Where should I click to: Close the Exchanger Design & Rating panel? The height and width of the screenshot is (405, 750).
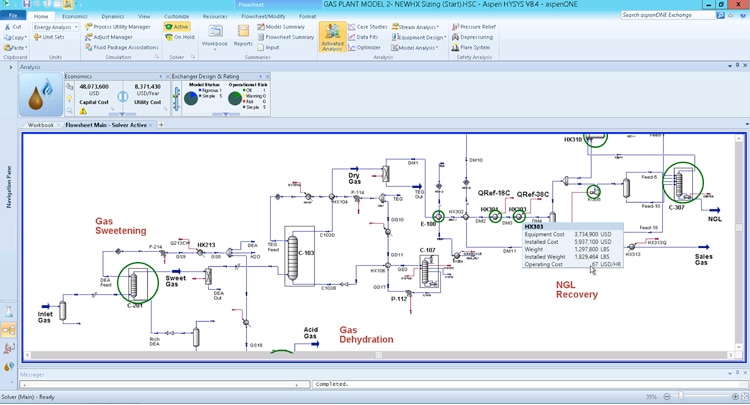tap(267, 77)
